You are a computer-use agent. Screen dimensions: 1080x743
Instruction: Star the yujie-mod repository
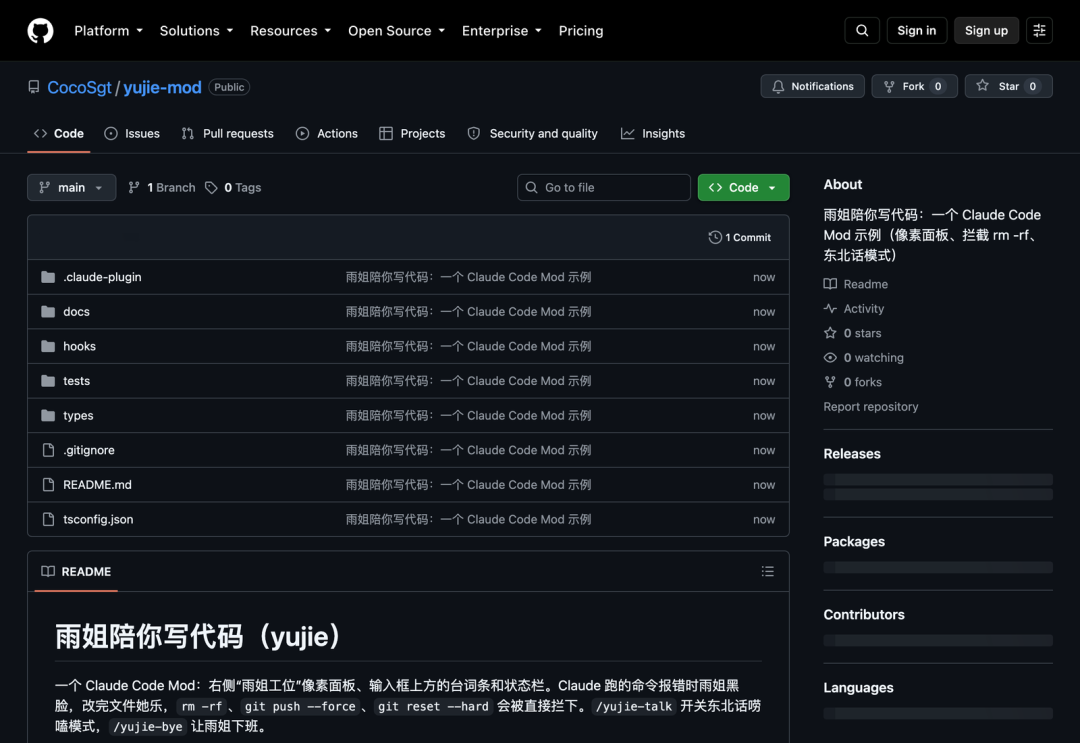[x=1008, y=86]
